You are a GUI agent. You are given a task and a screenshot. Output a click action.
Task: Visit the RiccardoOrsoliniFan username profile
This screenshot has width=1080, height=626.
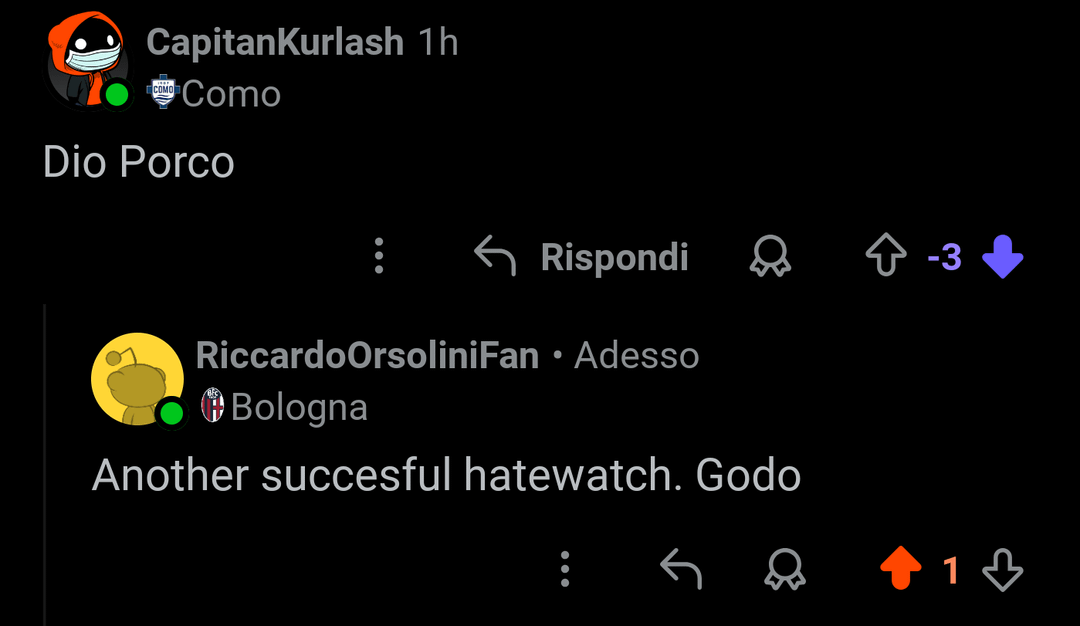[367, 355]
